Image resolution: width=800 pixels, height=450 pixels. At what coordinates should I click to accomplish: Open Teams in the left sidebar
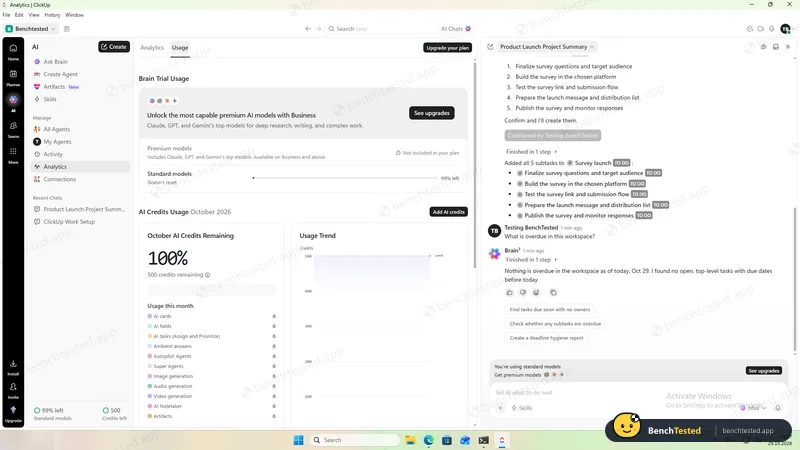pos(13,129)
